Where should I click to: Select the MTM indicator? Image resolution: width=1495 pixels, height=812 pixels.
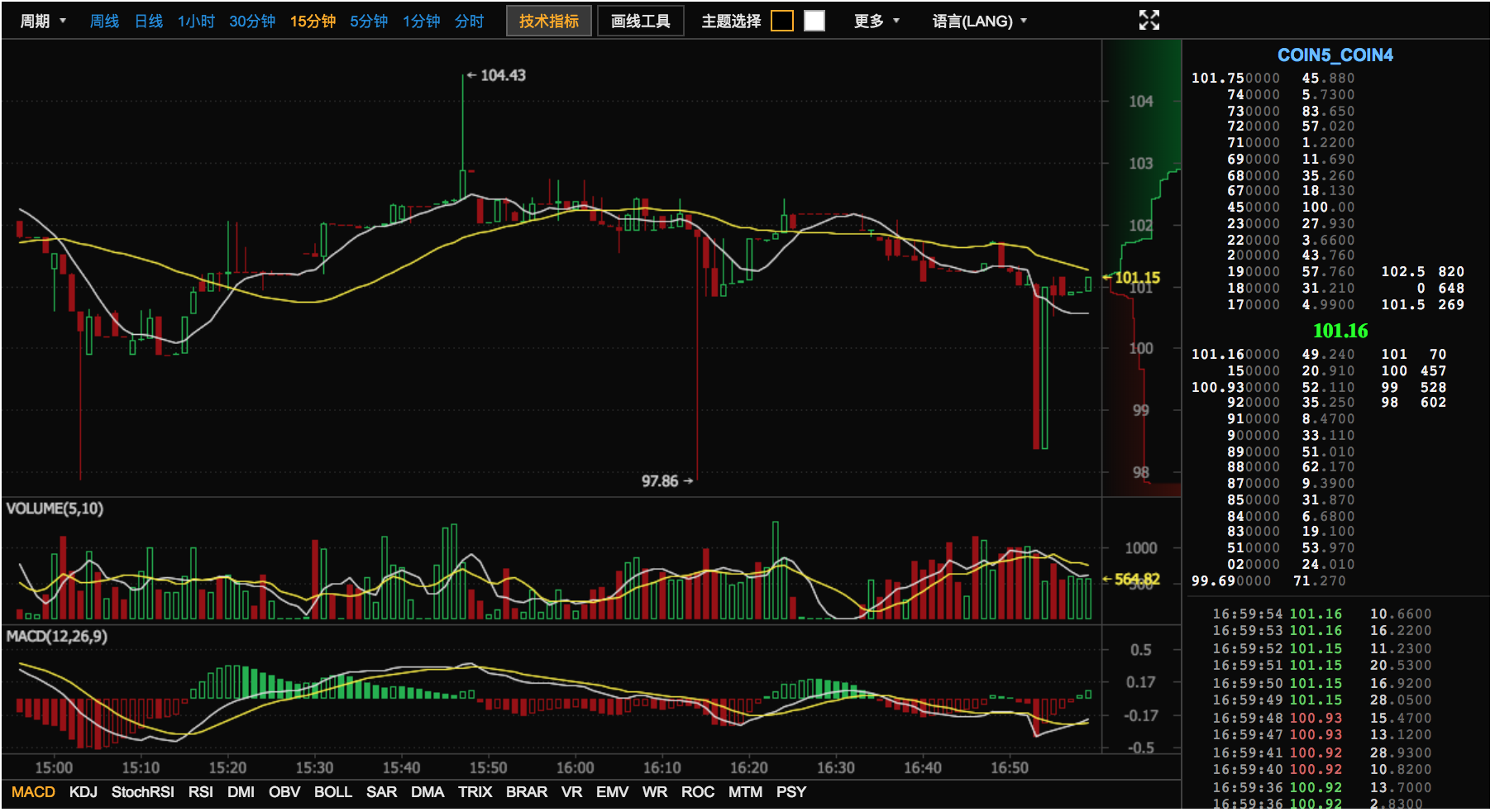point(746,792)
